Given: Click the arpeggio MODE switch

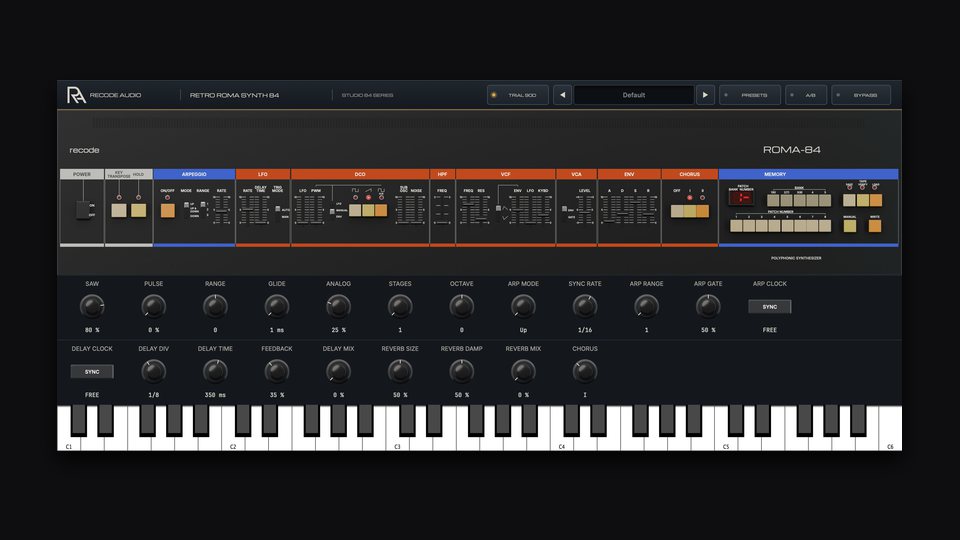Looking at the screenshot, I should pos(187,209).
